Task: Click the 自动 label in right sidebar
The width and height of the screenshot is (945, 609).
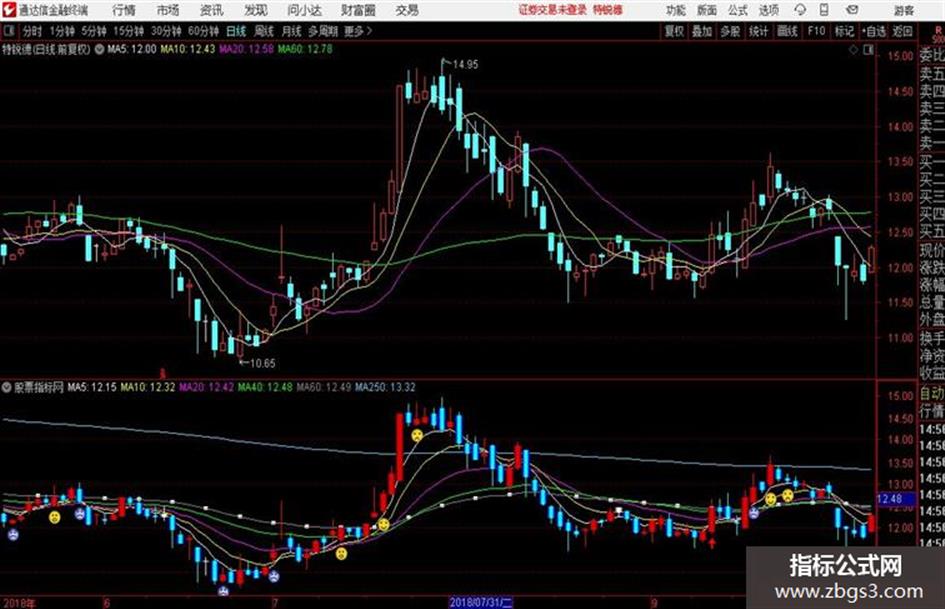Action: [x=932, y=394]
